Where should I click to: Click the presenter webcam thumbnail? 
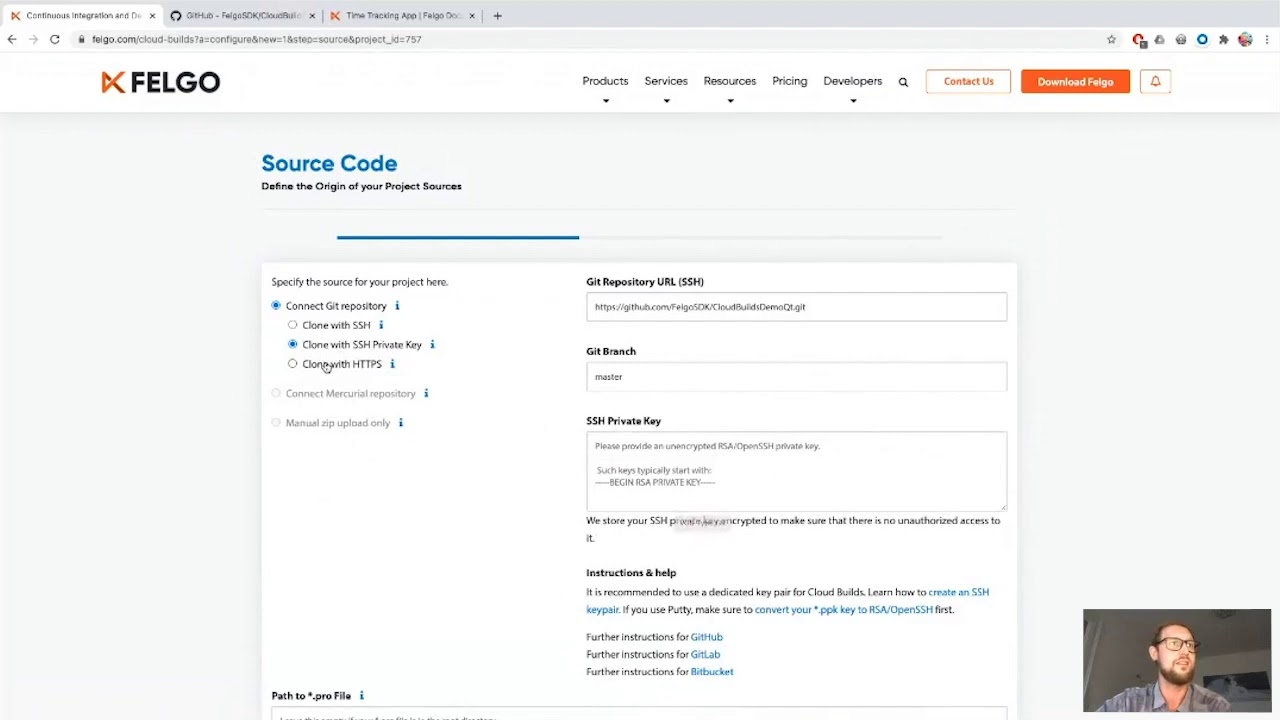(x=1177, y=660)
